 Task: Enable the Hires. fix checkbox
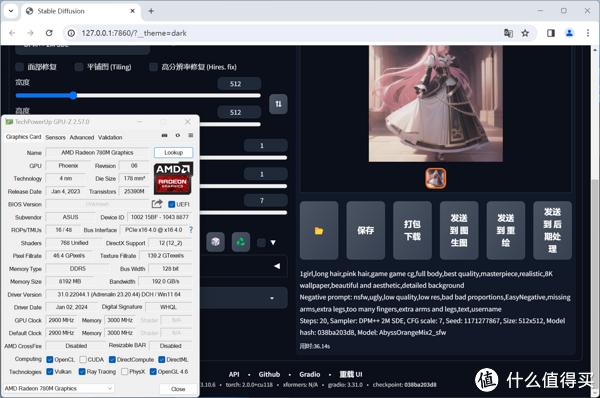pyautogui.click(x=153, y=67)
